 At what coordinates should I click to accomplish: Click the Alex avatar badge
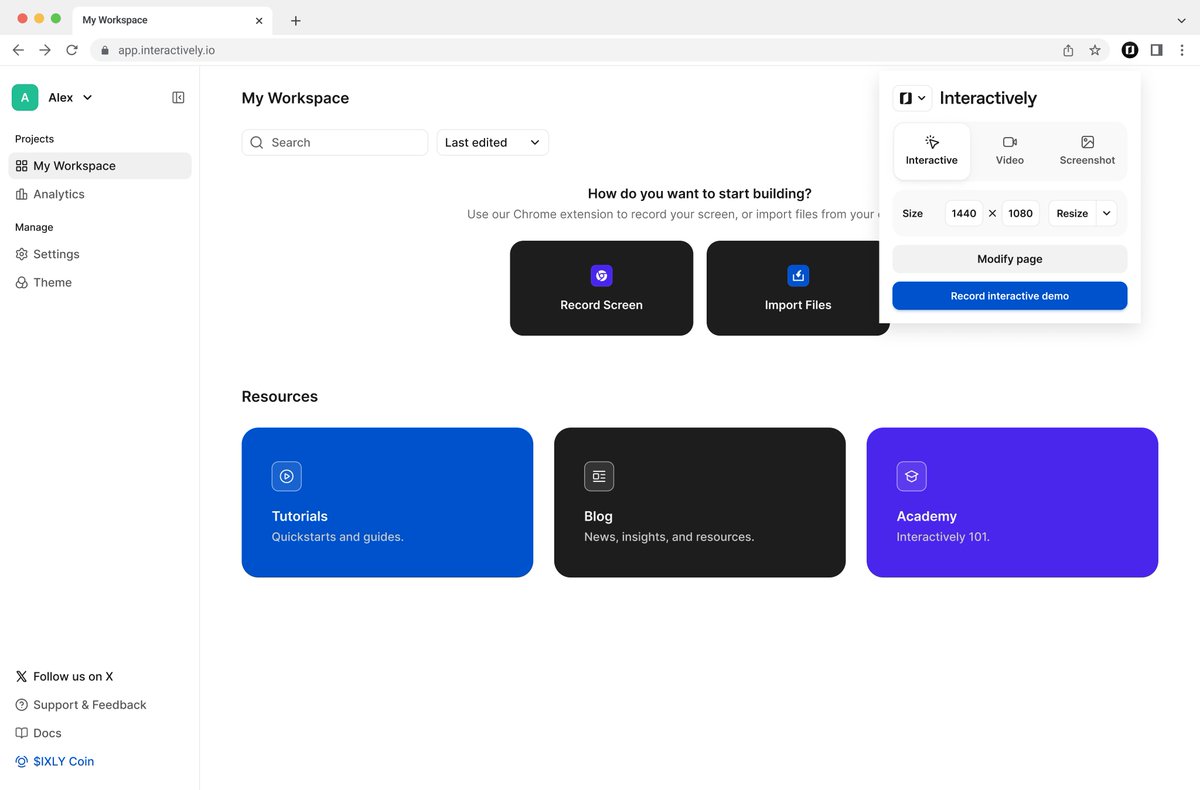[25, 97]
